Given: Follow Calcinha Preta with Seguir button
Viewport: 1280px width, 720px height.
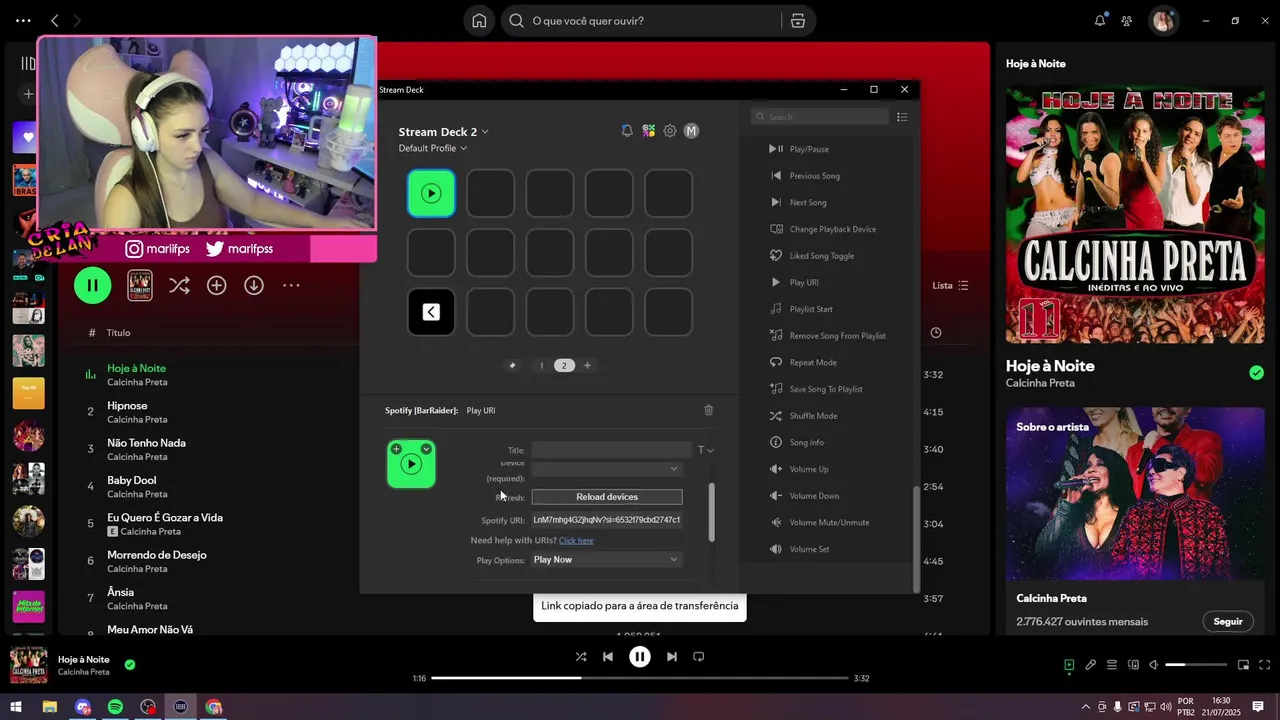Looking at the screenshot, I should [1228, 622].
